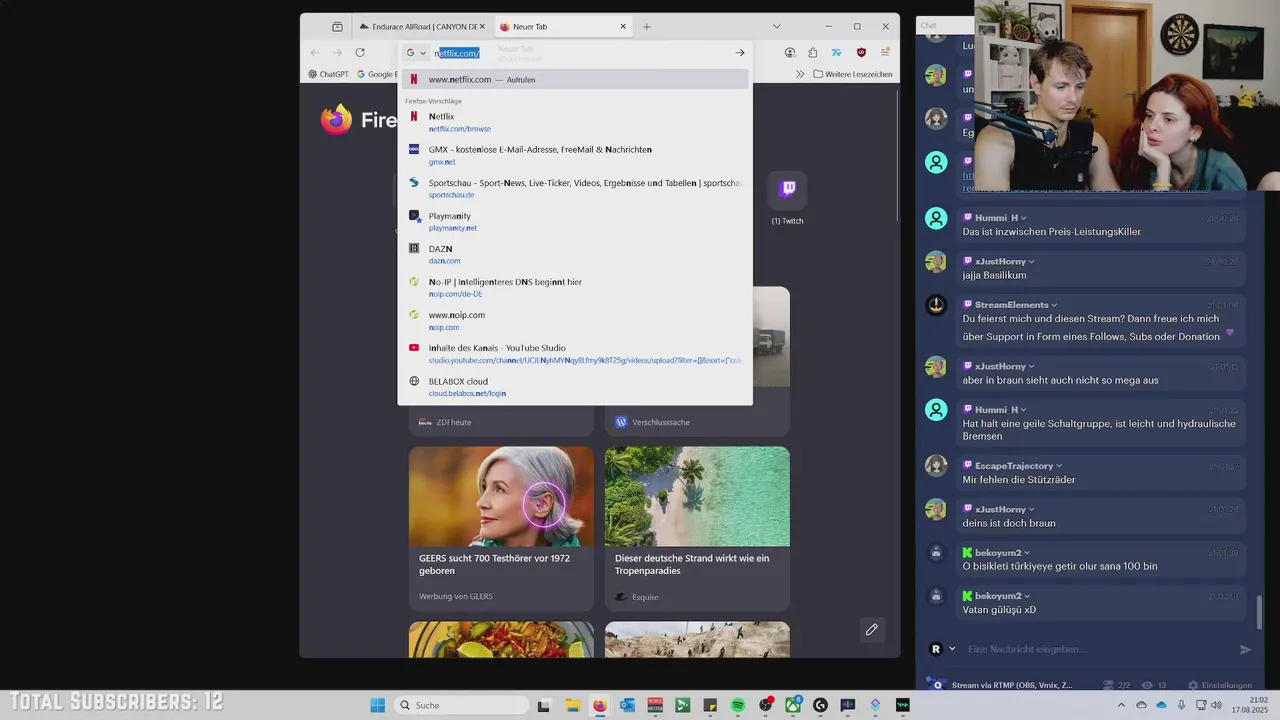Click the chat scrollbar thumb
This screenshot has height=720, width=1280.
(x=1259, y=611)
